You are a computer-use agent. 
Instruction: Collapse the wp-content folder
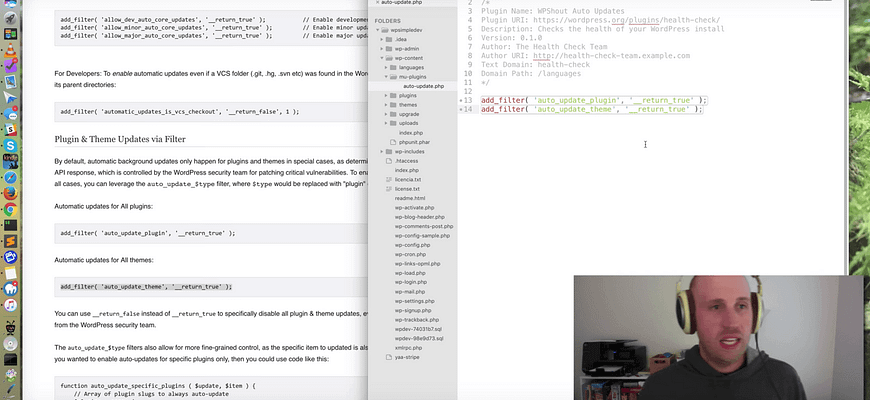pyautogui.click(x=382, y=58)
